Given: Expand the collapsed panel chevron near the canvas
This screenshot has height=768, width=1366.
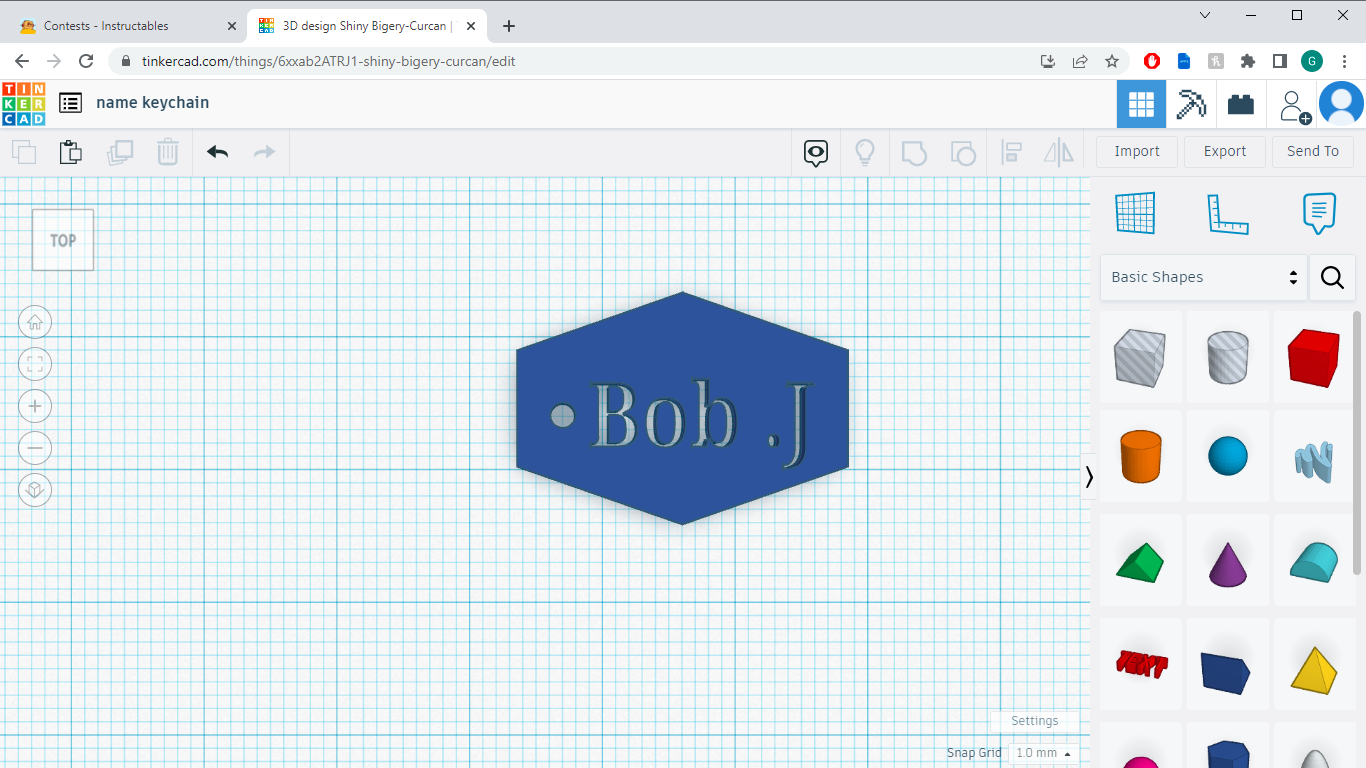Looking at the screenshot, I should [1089, 477].
